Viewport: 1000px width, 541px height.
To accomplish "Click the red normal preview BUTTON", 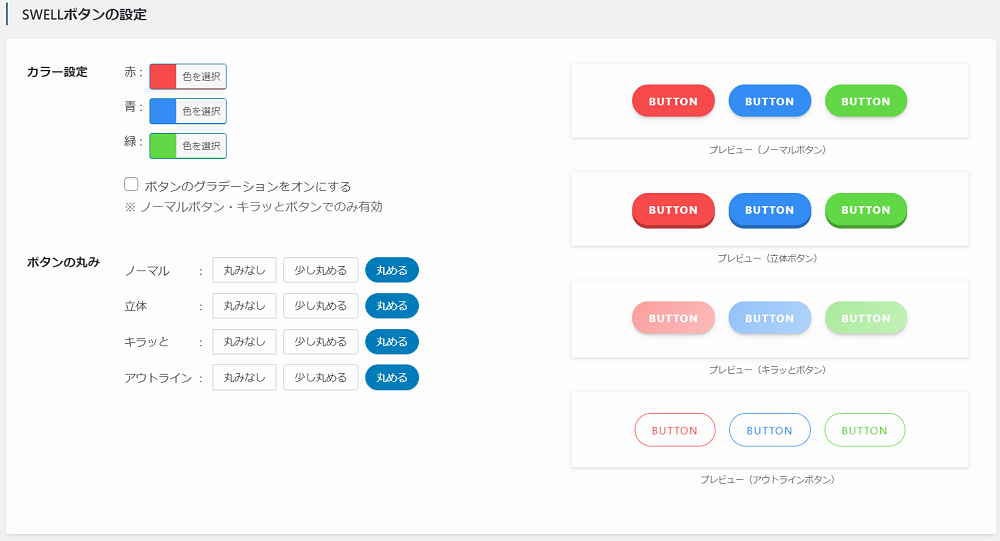I will tap(673, 101).
